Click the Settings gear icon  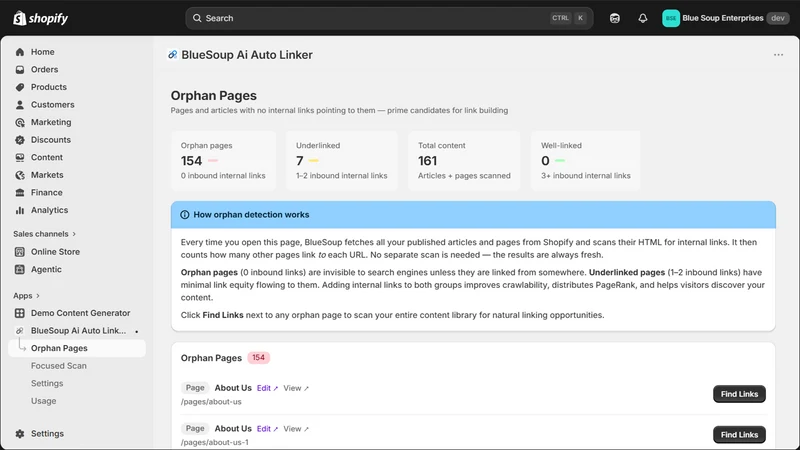pyautogui.click(x=20, y=434)
